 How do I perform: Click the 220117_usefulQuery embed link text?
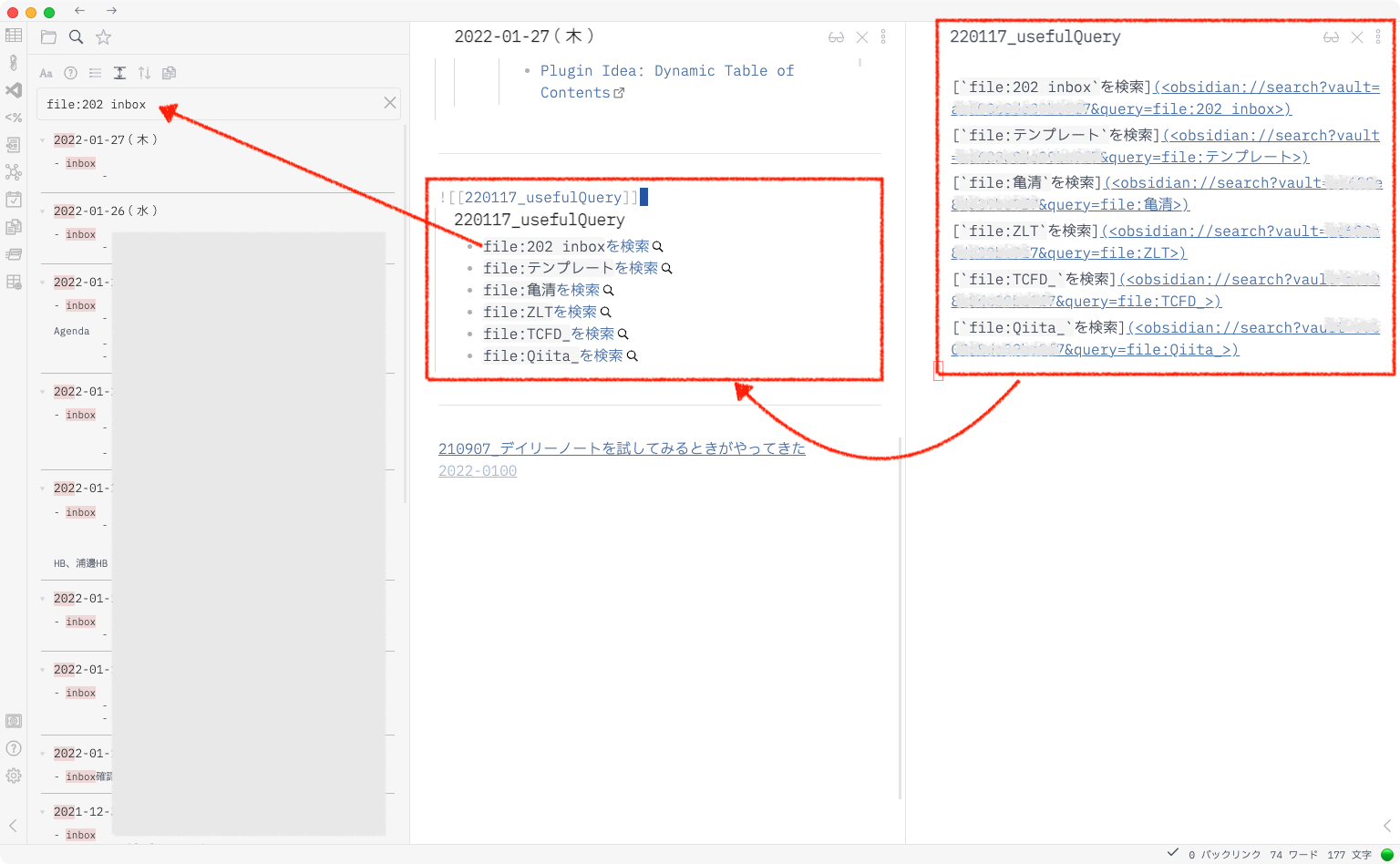click(x=543, y=198)
